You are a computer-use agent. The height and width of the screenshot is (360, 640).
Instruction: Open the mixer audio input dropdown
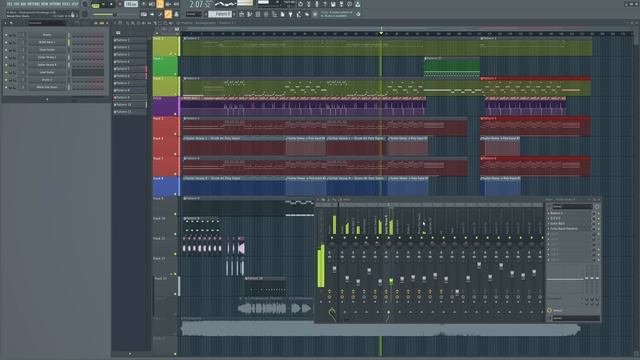[x=572, y=207]
